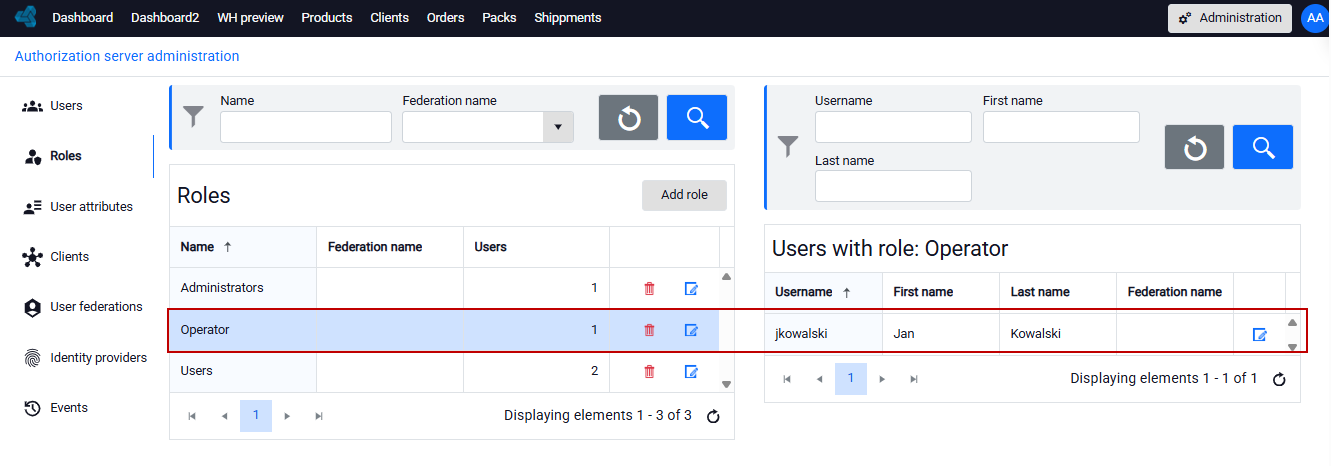The height and width of the screenshot is (466, 1331).
Task: Click the Administration button
Action: point(1230,18)
